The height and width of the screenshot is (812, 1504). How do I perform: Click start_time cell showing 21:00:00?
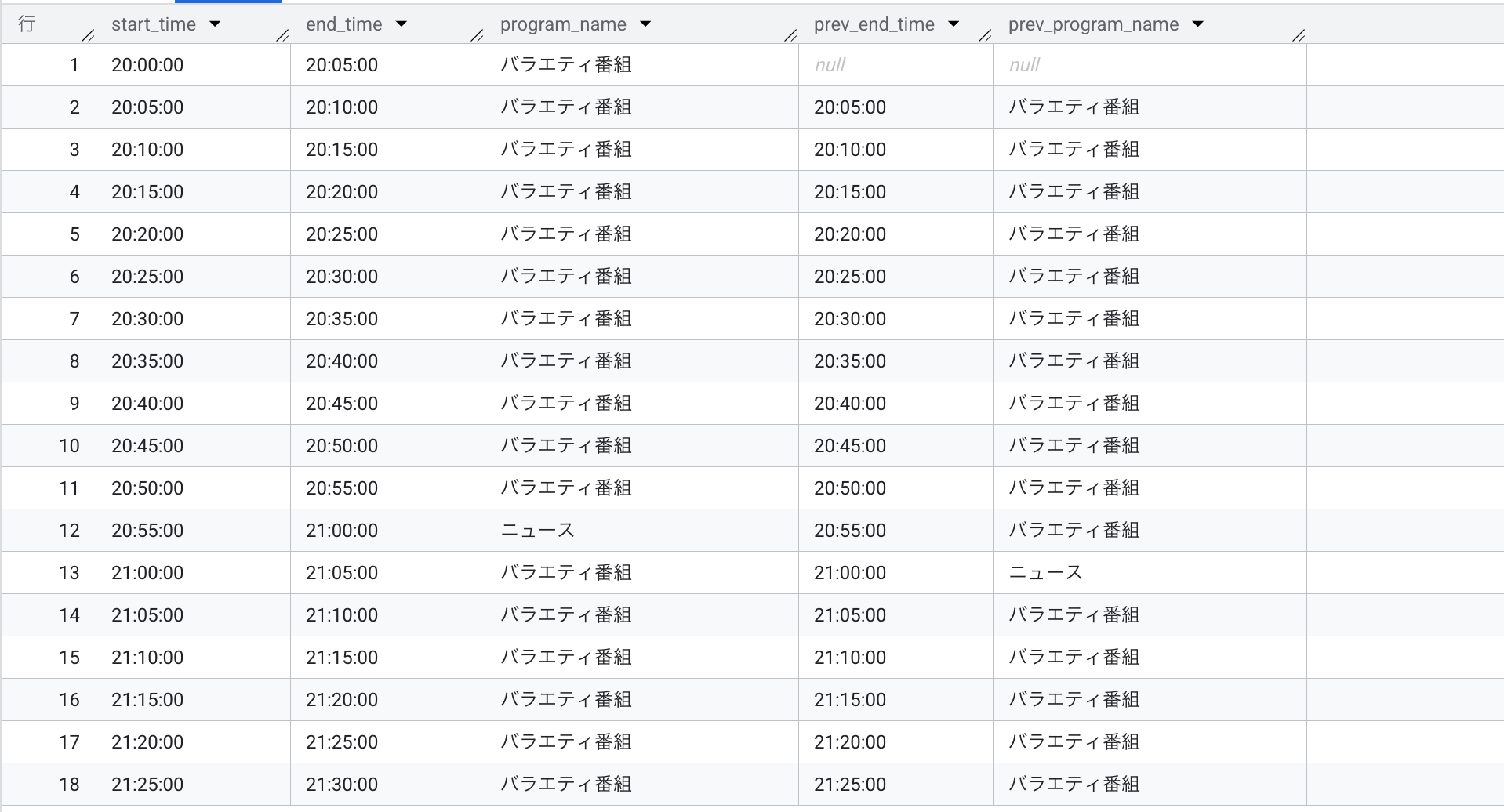click(147, 573)
